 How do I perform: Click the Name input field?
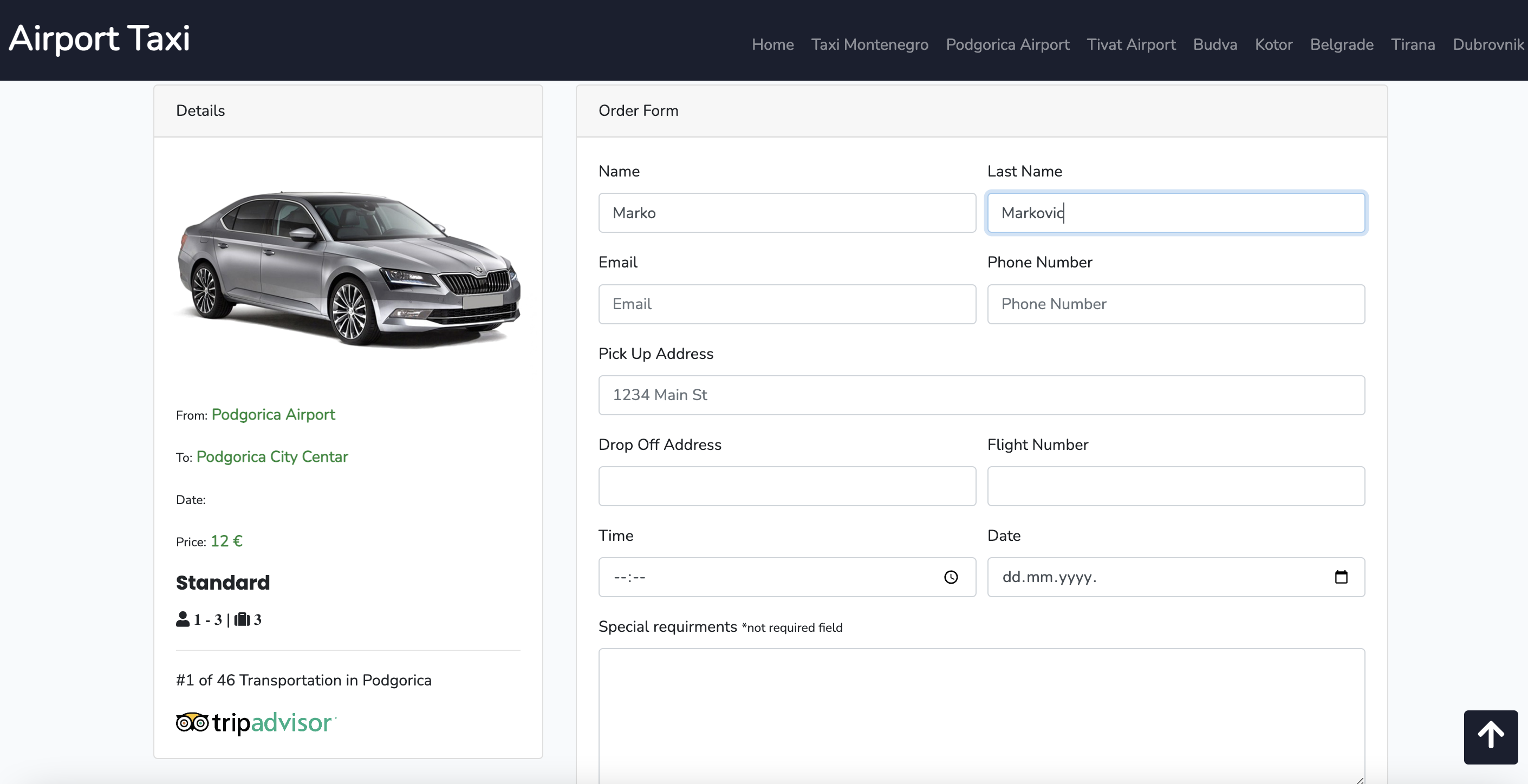(787, 212)
